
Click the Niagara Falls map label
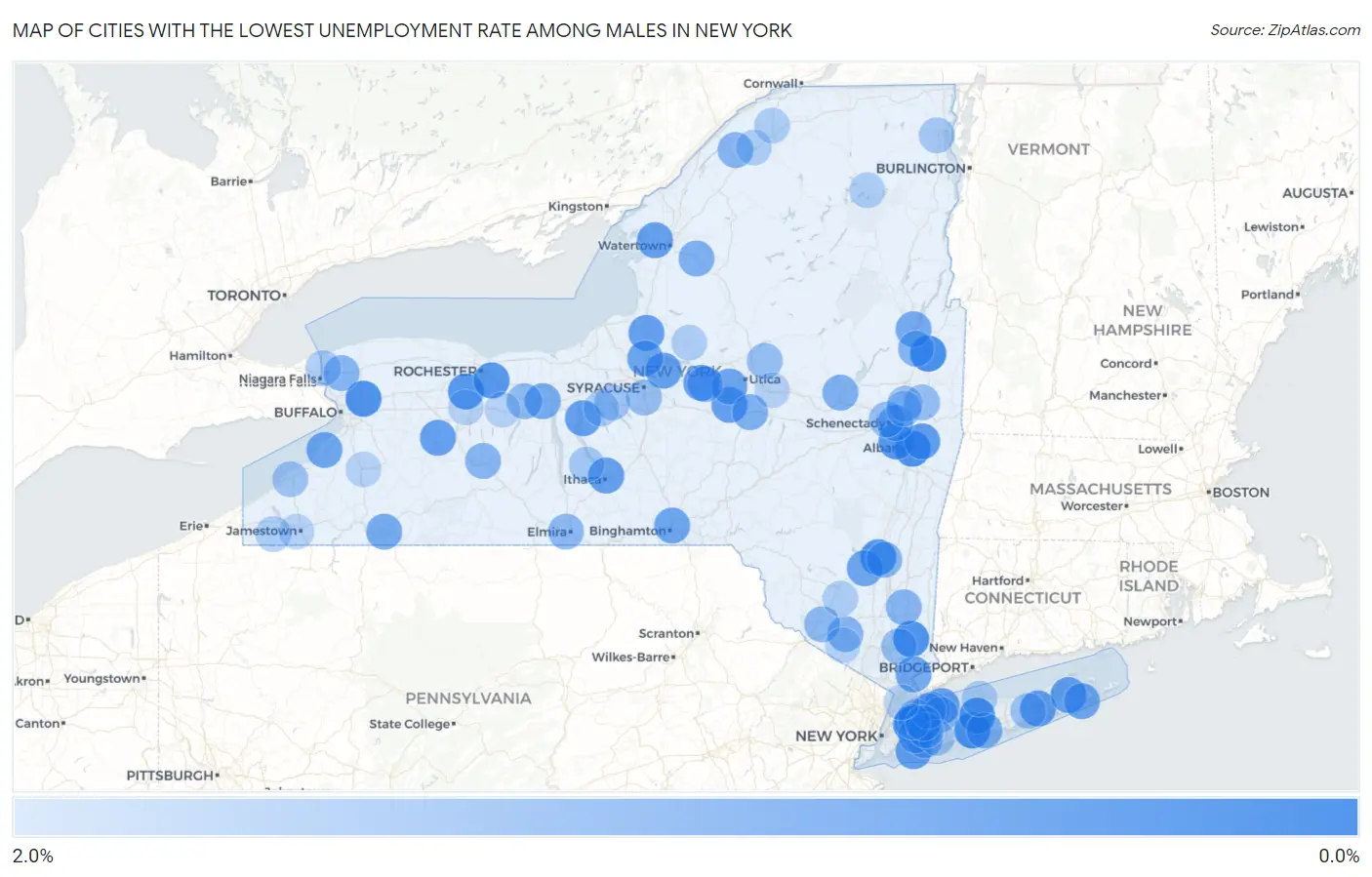(x=278, y=379)
